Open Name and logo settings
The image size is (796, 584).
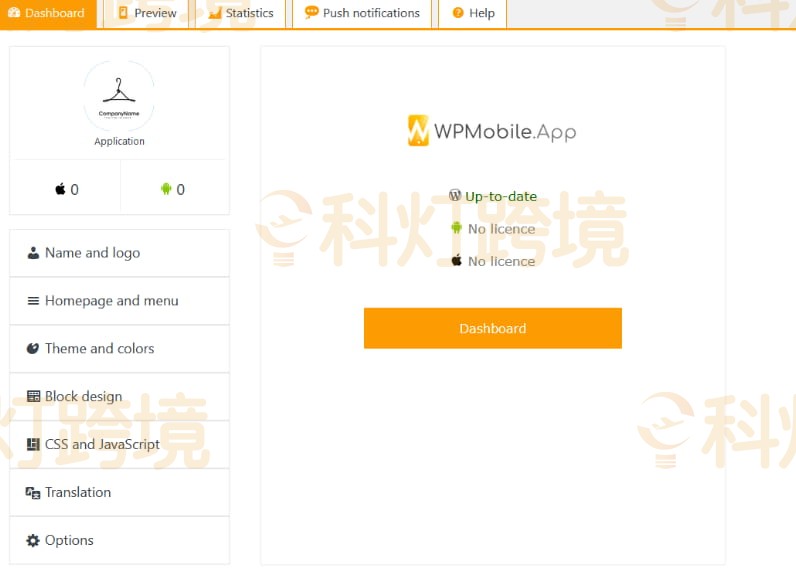pyautogui.click(x=119, y=253)
